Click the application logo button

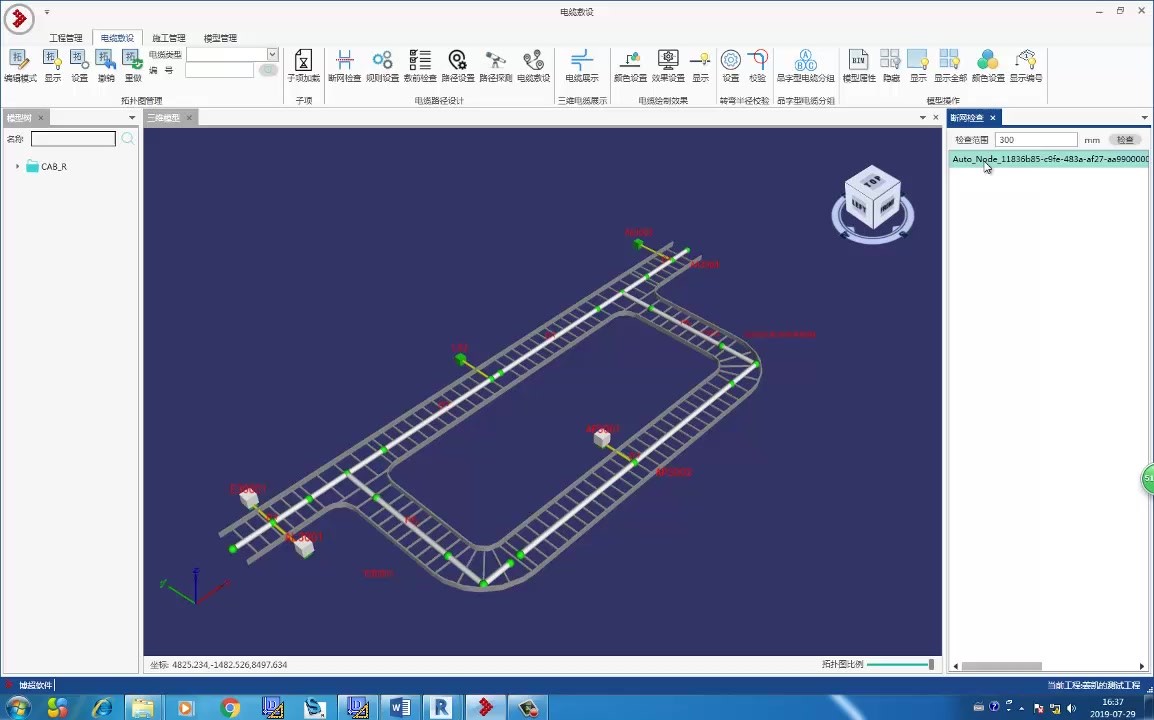18,19
